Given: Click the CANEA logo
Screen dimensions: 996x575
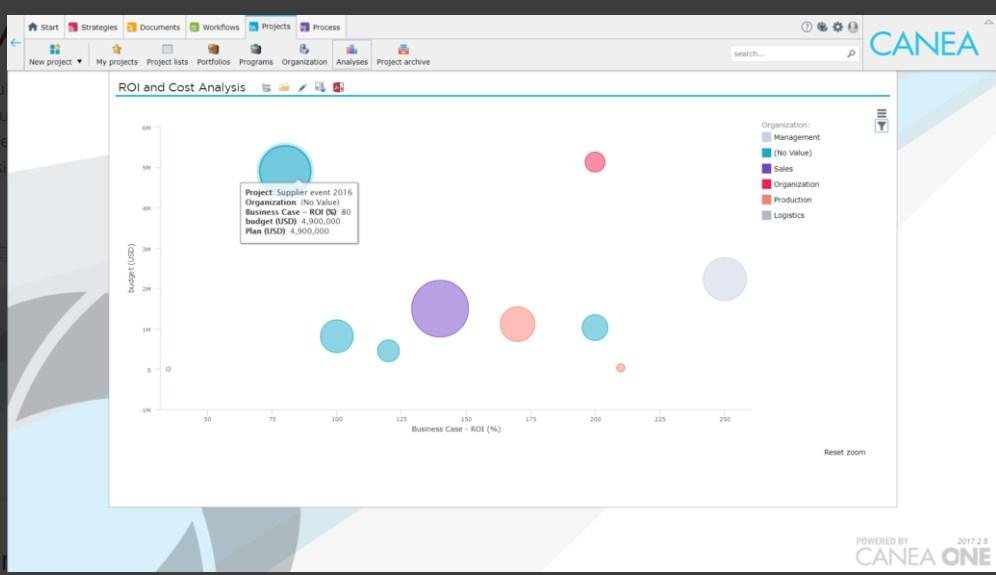Looking at the screenshot, I should click(x=924, y=44).
